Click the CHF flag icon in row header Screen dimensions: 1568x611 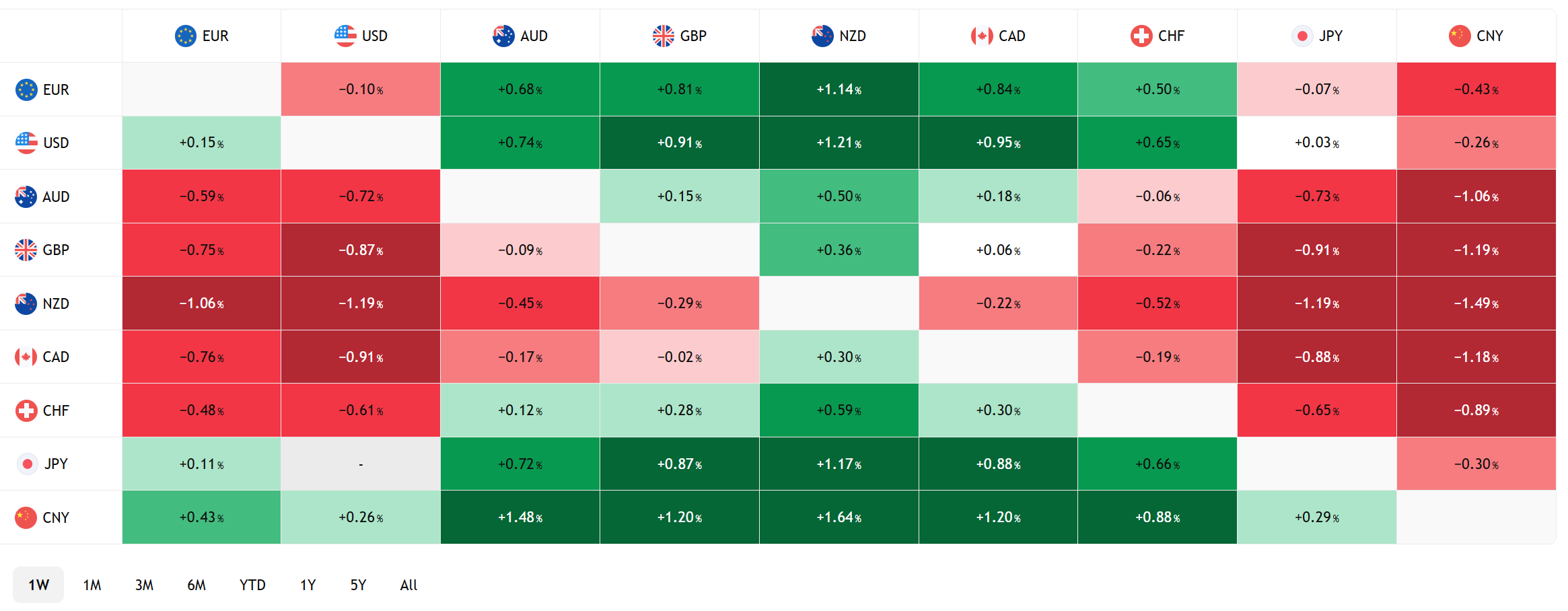[x=26, y=410]
